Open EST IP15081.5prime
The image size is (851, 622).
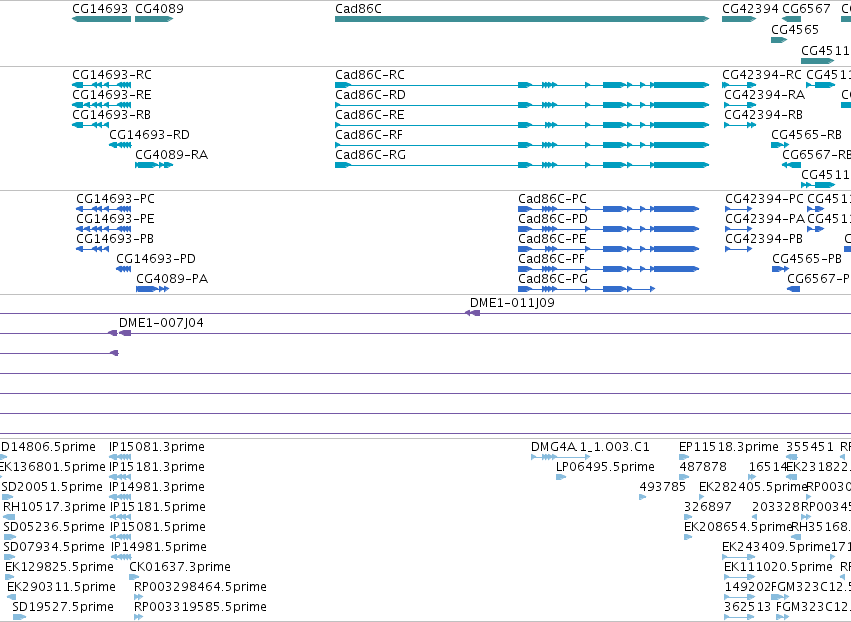(x=158, y=527)
